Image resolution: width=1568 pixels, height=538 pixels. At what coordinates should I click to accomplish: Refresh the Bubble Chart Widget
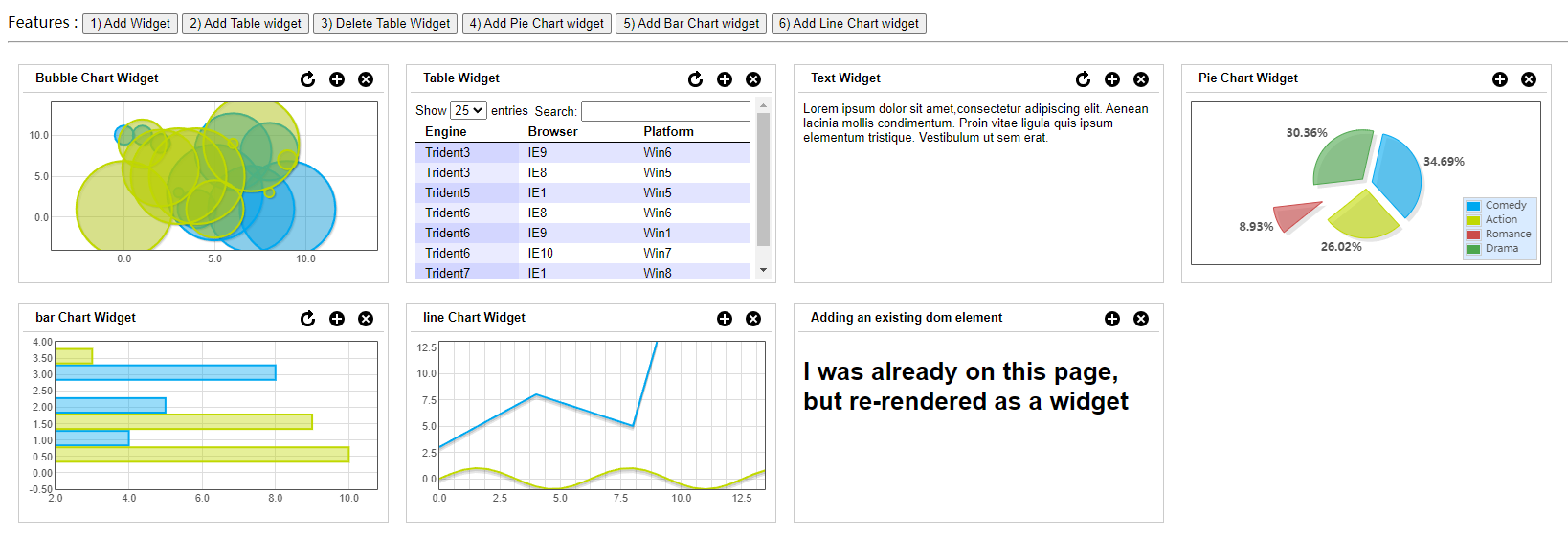point(307,79)
